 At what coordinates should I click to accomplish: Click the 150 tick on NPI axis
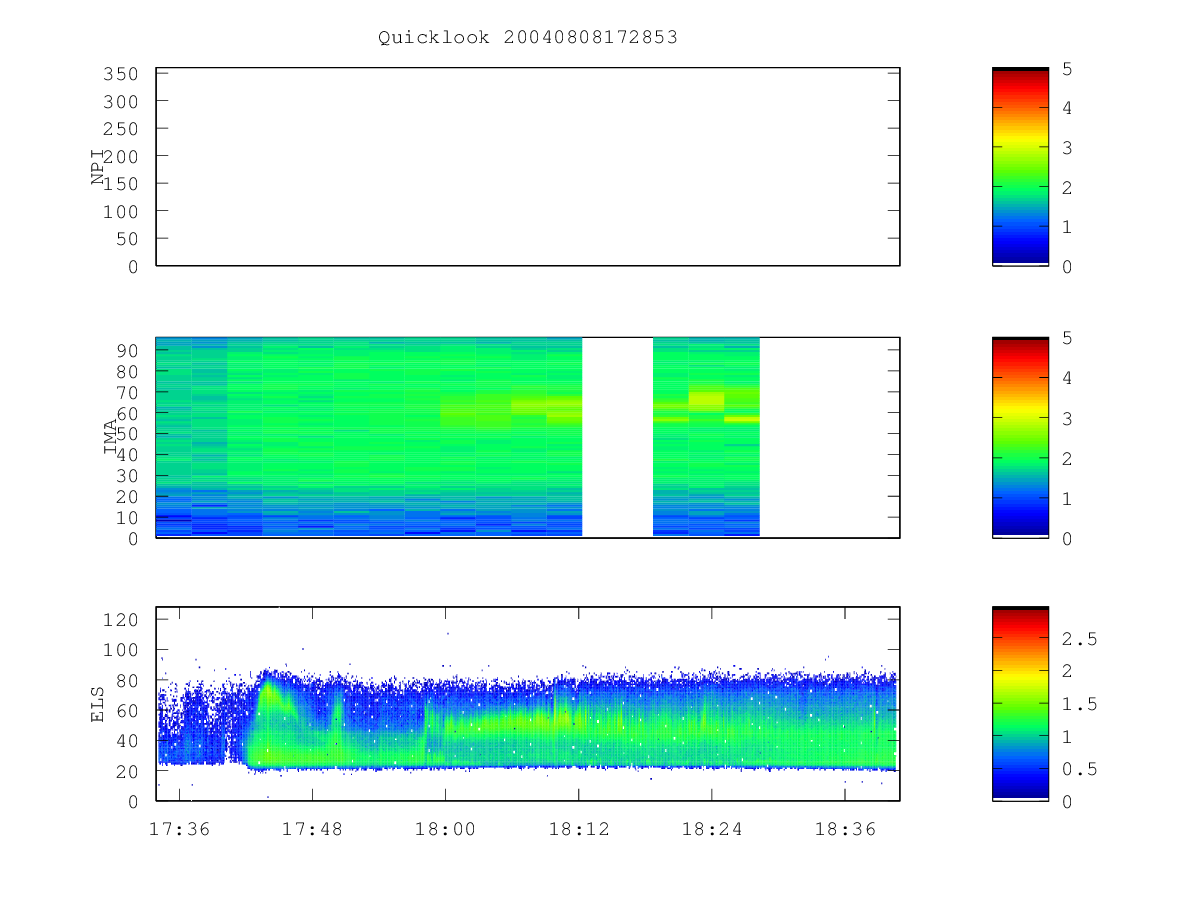coord(121,184)
